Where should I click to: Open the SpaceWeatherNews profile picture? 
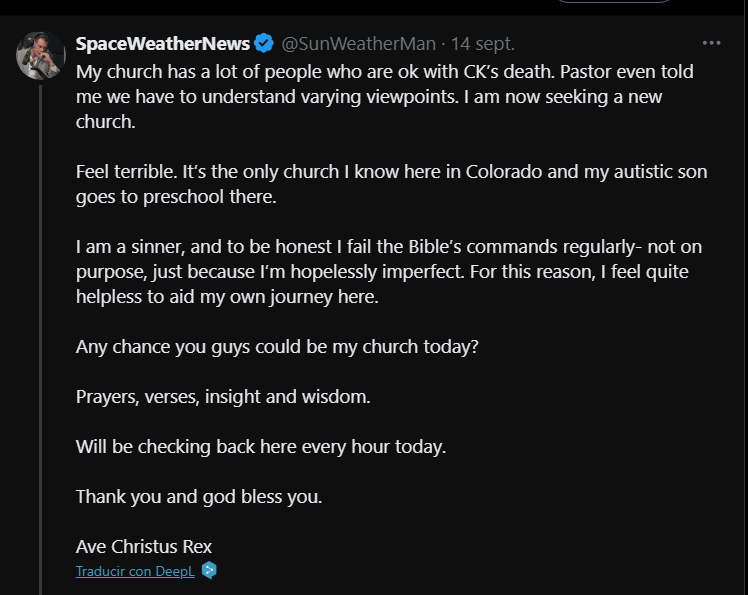click(41, 55)
